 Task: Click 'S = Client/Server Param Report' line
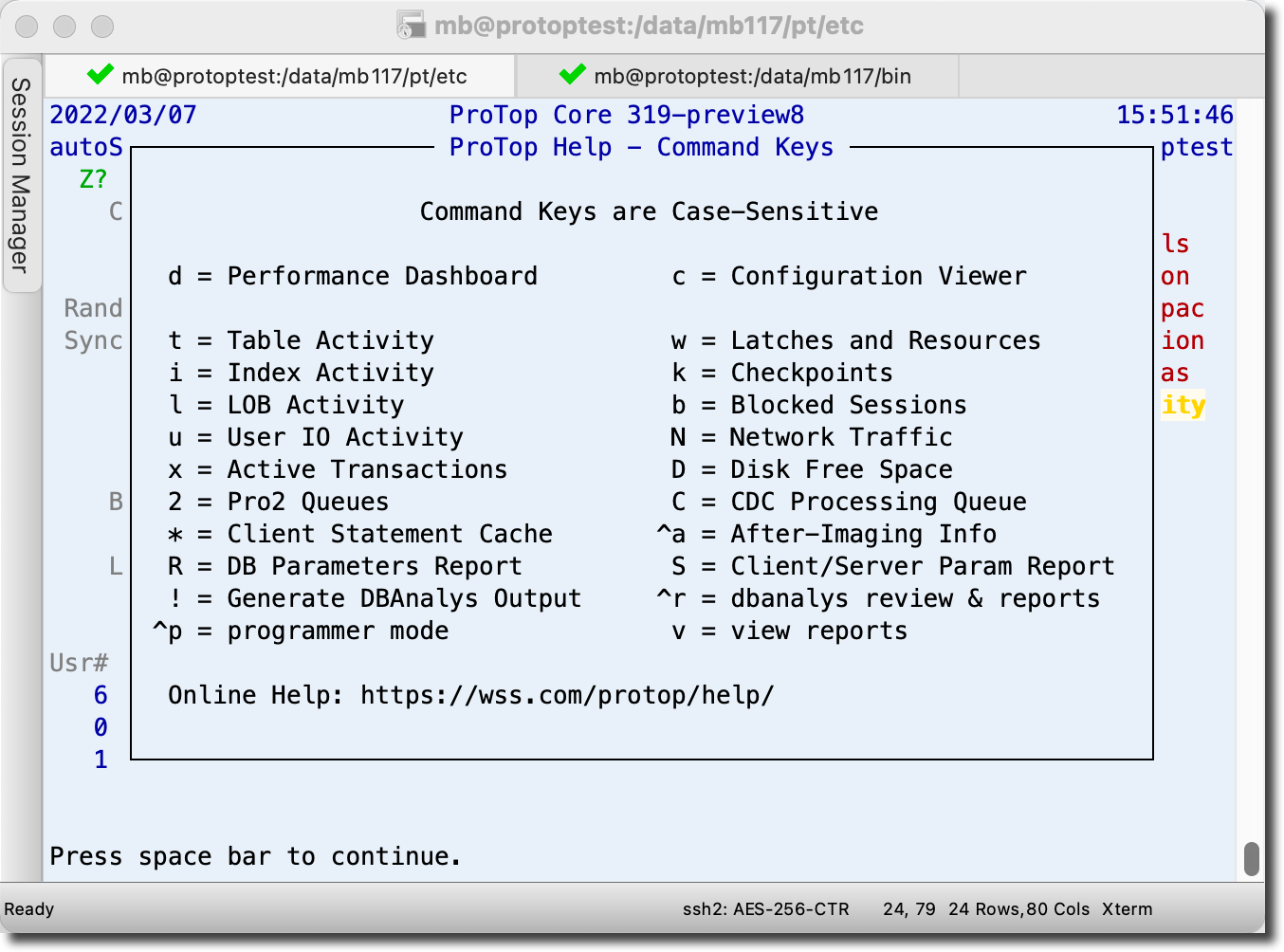tap(892, 567)
